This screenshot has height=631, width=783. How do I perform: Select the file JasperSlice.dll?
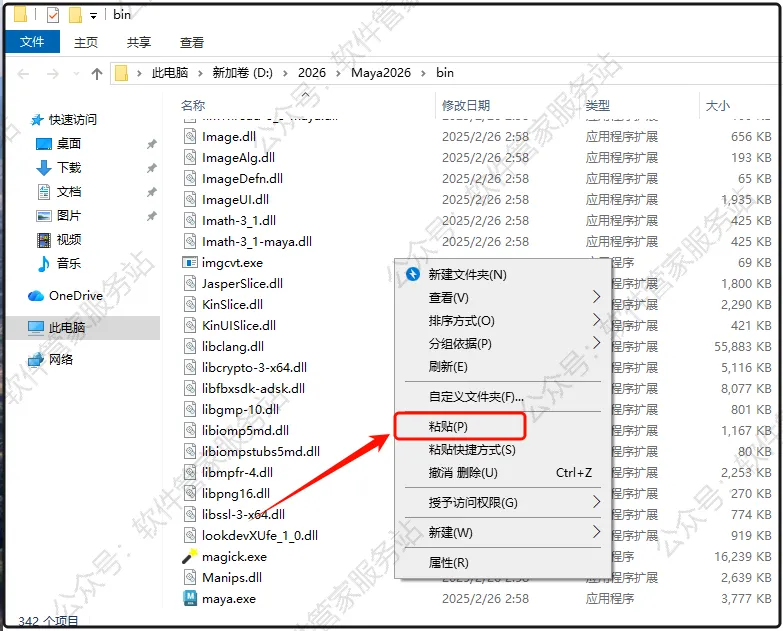tap(242, 284)
